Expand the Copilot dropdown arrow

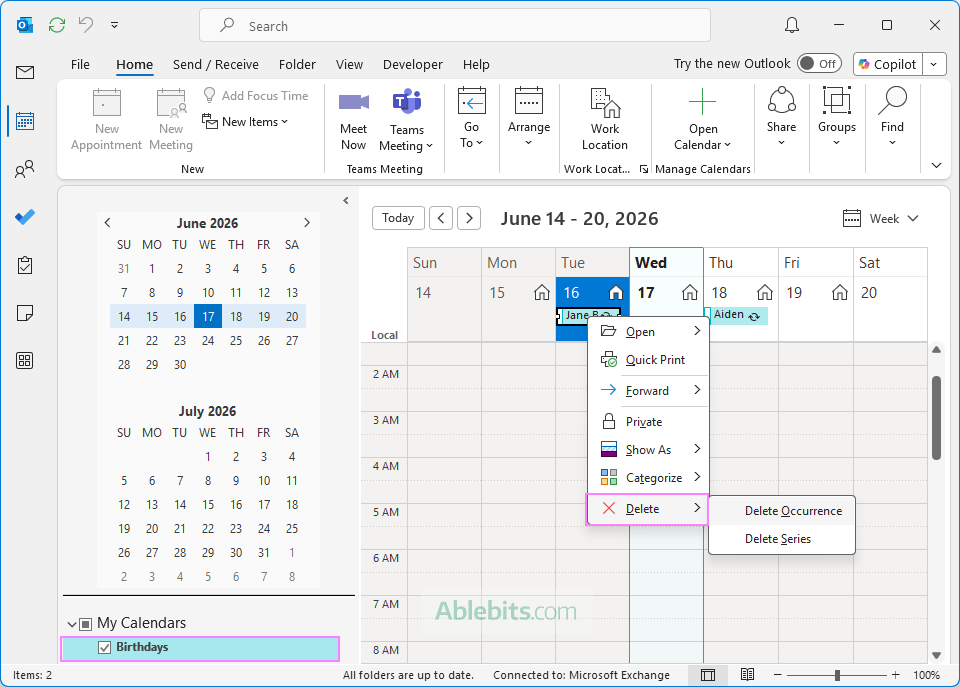[x=934, y=64]
